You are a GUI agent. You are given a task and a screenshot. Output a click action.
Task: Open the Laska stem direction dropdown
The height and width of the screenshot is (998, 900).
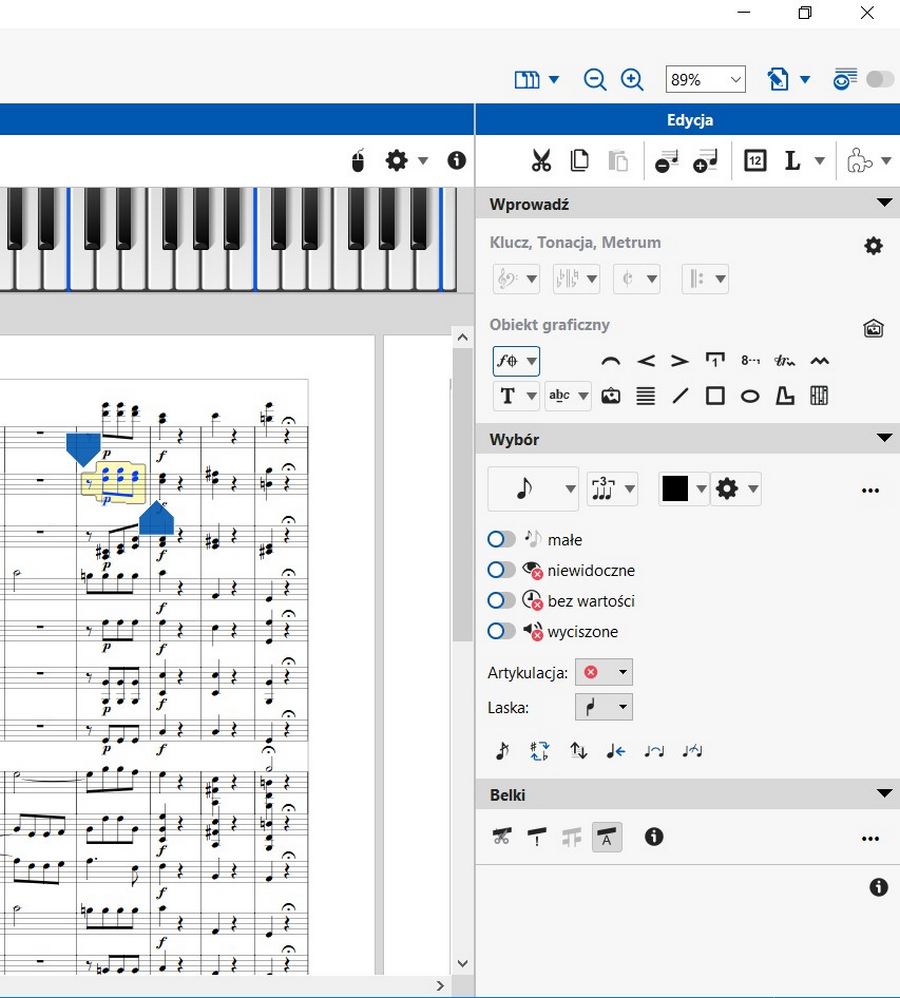click(x=603, y=707)
